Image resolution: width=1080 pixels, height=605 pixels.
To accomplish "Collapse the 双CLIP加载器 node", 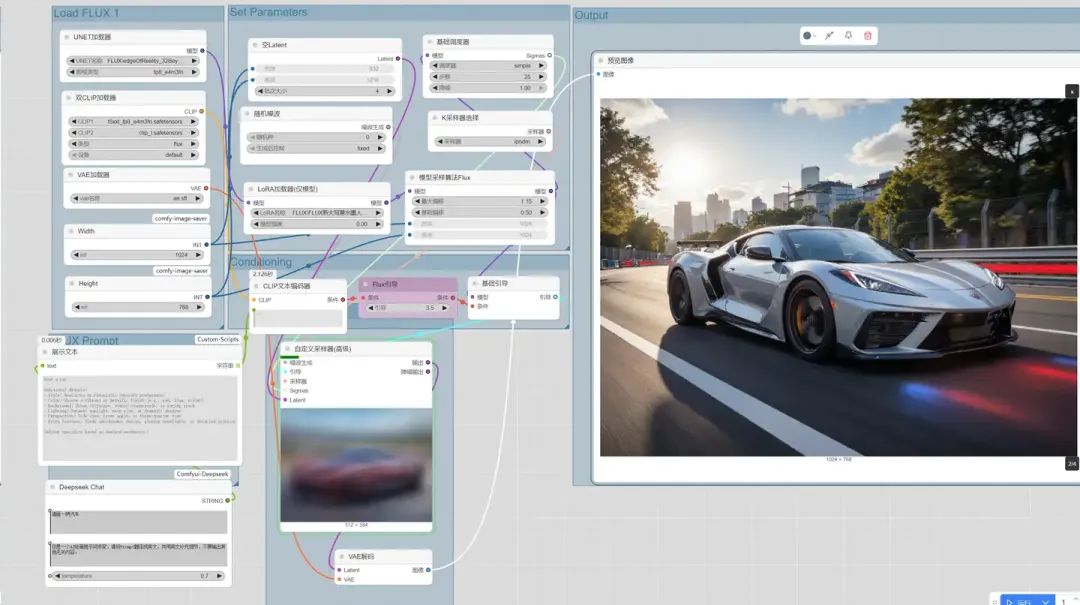I will tap(69, 98).
